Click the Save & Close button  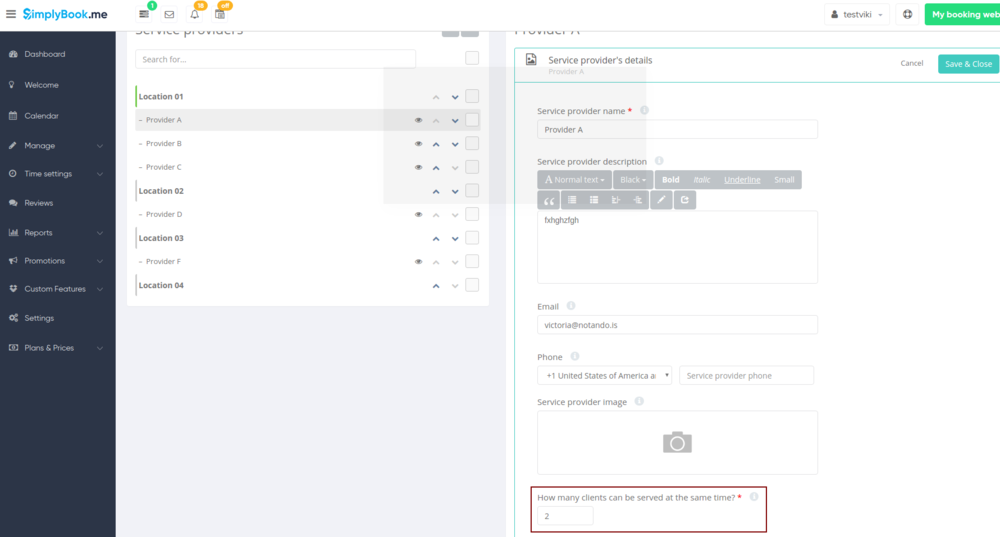coord(967,64)
